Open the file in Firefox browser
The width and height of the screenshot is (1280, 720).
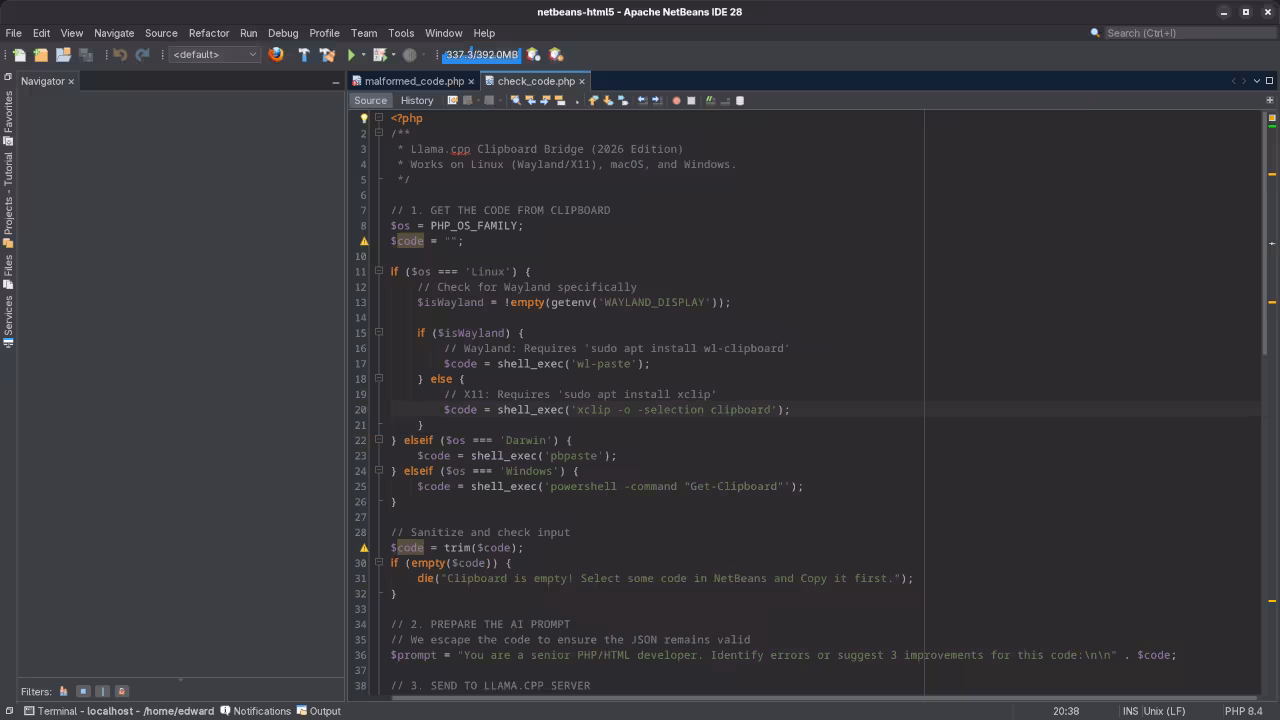276,55
